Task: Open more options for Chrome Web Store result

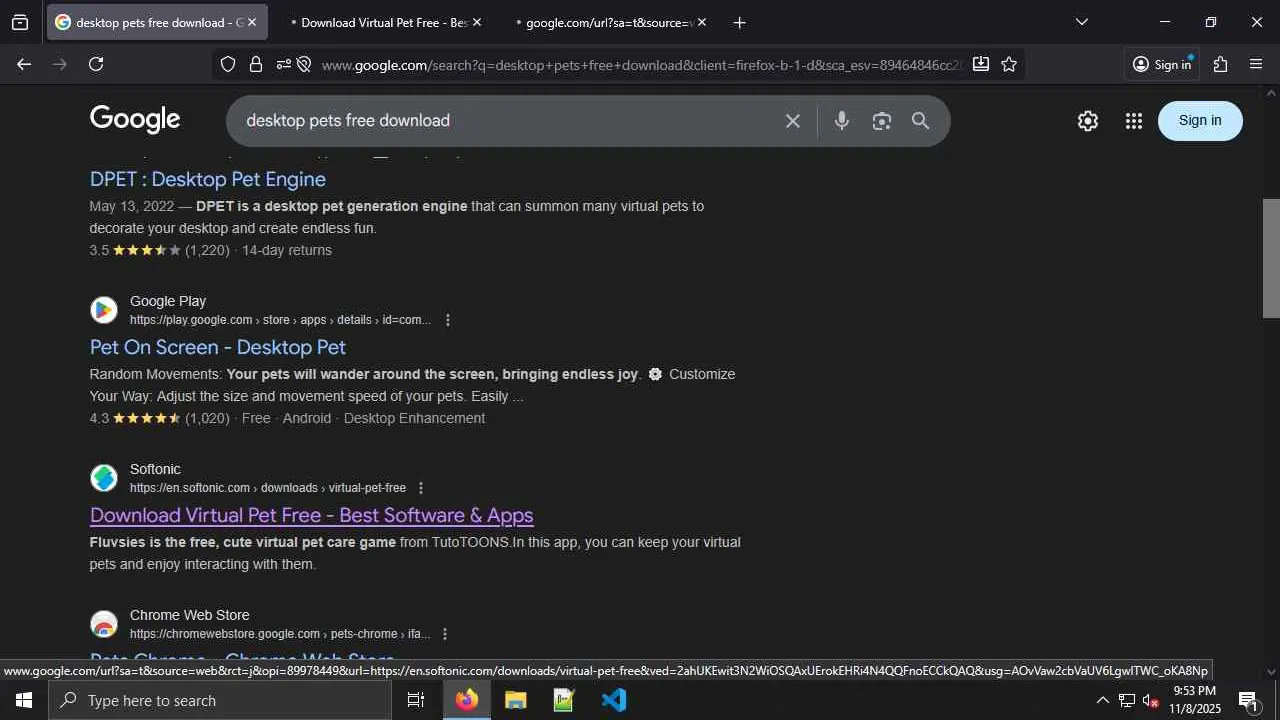Action: click(445, 634)
